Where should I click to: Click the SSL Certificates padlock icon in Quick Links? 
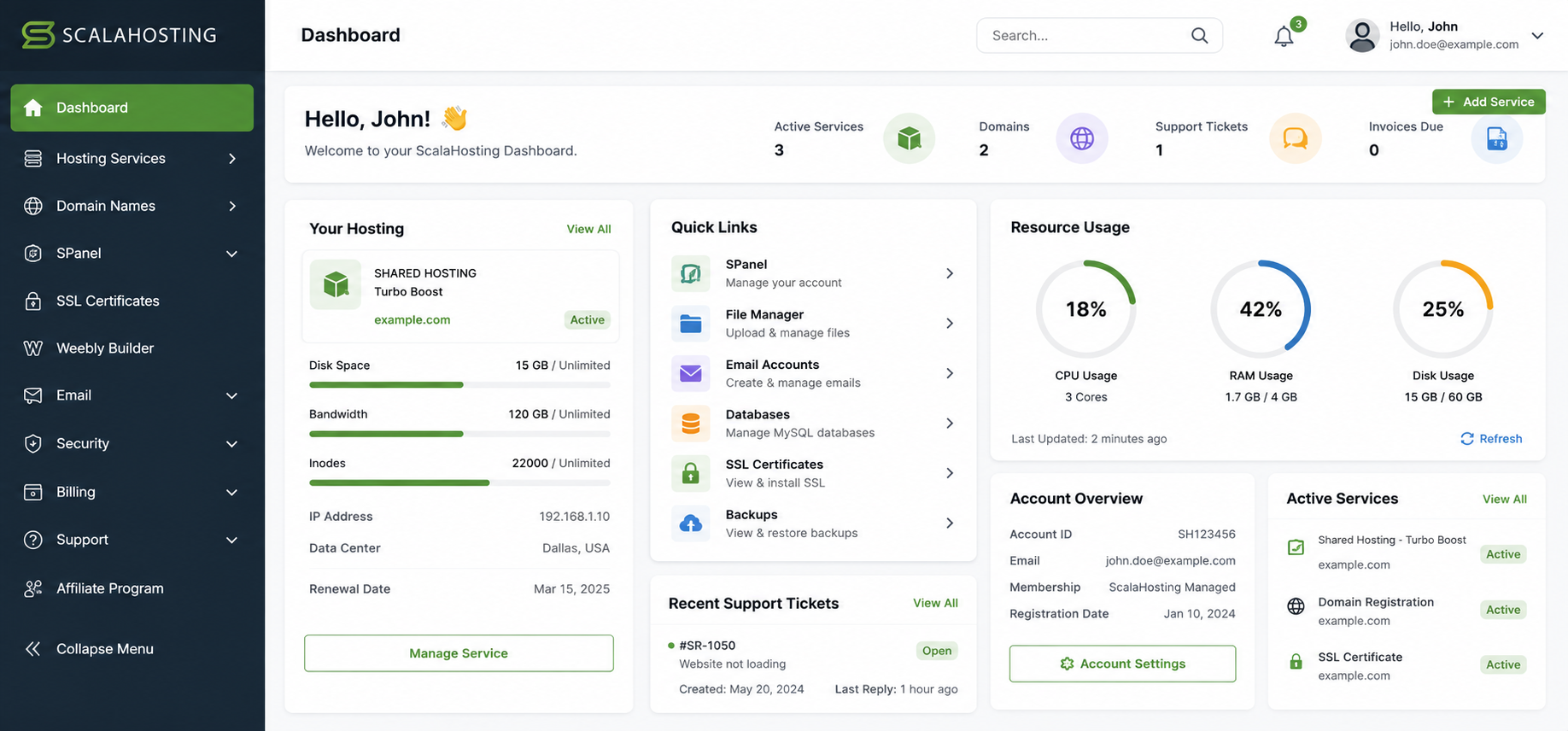690,473
